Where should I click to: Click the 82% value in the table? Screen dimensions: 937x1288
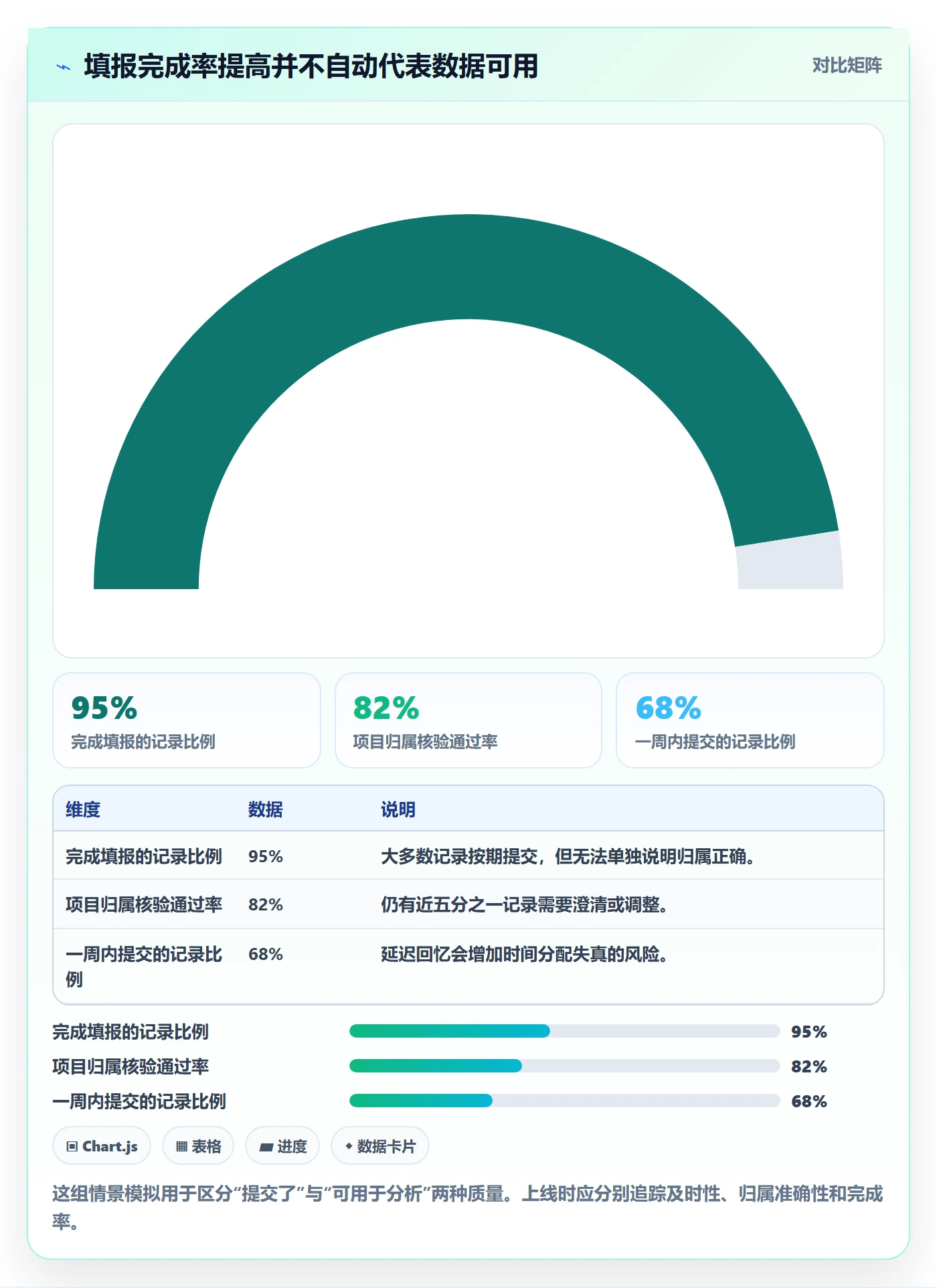coord(266,904)
